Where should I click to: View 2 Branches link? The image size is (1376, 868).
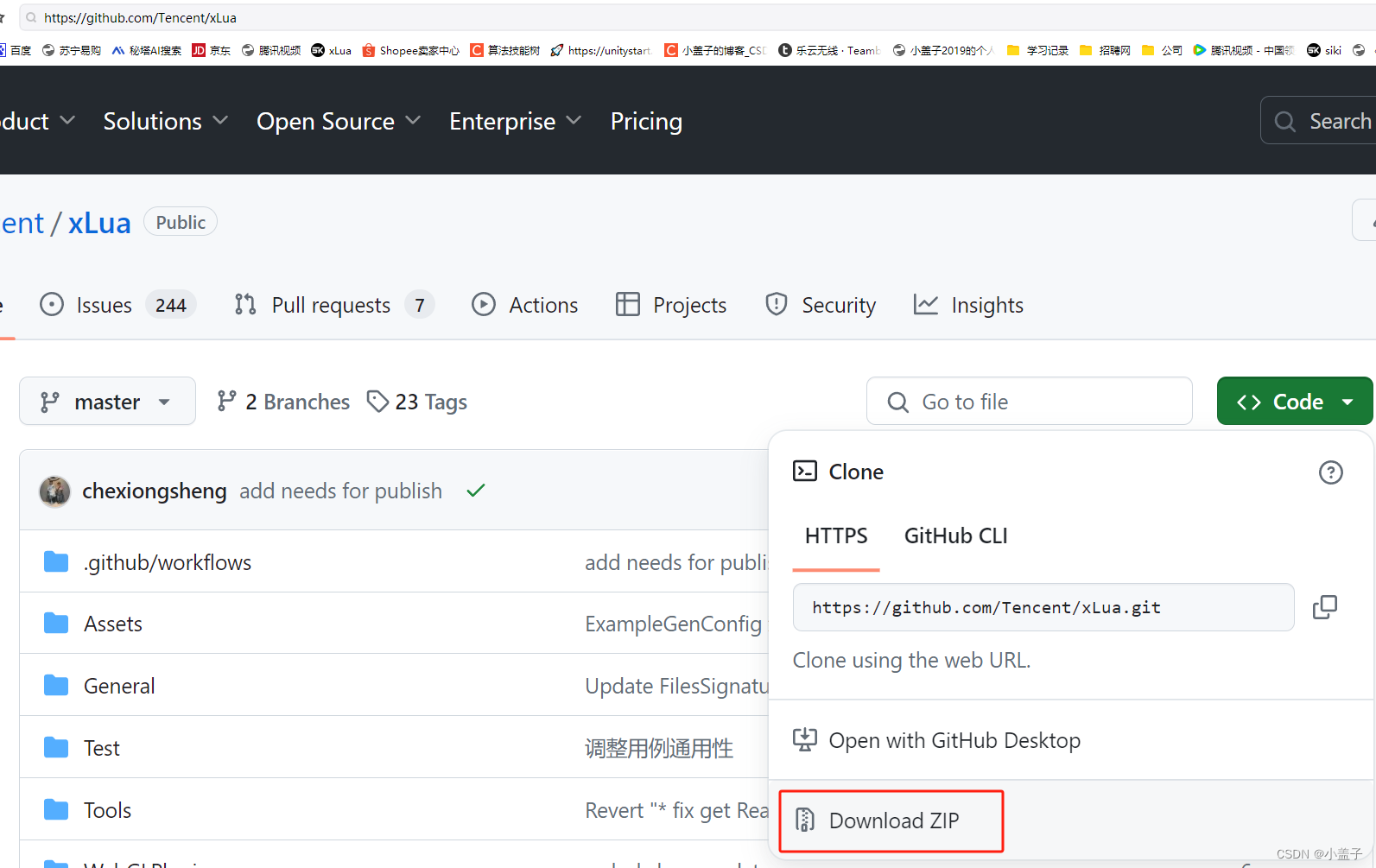coord(283,401)
